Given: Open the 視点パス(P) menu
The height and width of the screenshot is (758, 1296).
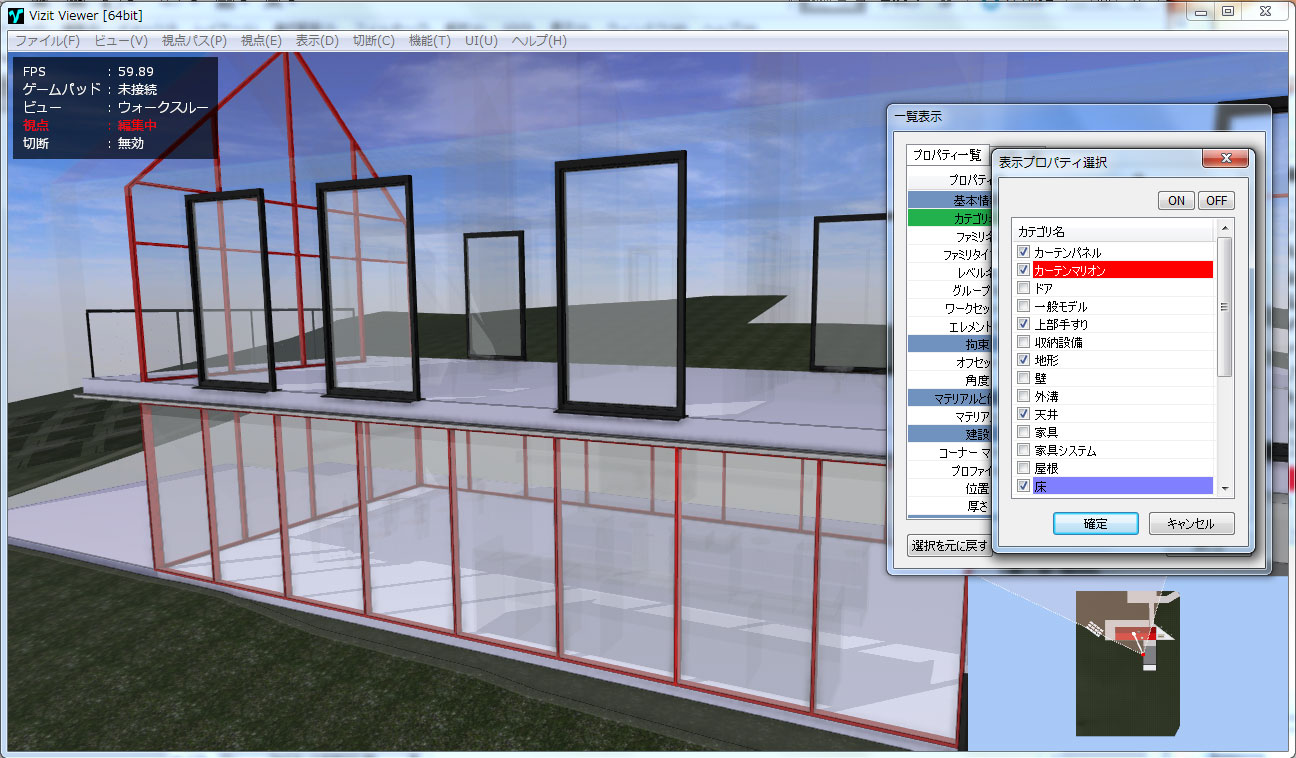Looking at the screenshot, I should (194, 41).
